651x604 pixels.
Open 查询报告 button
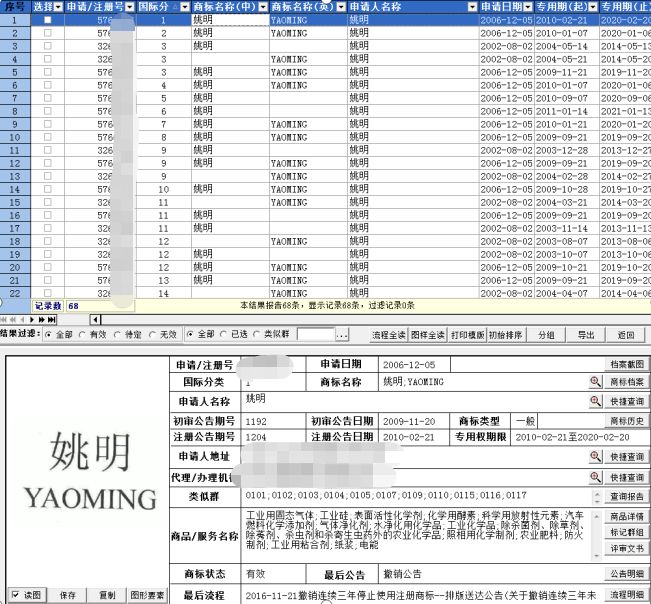pyautogui.click(x=627, y=496)
